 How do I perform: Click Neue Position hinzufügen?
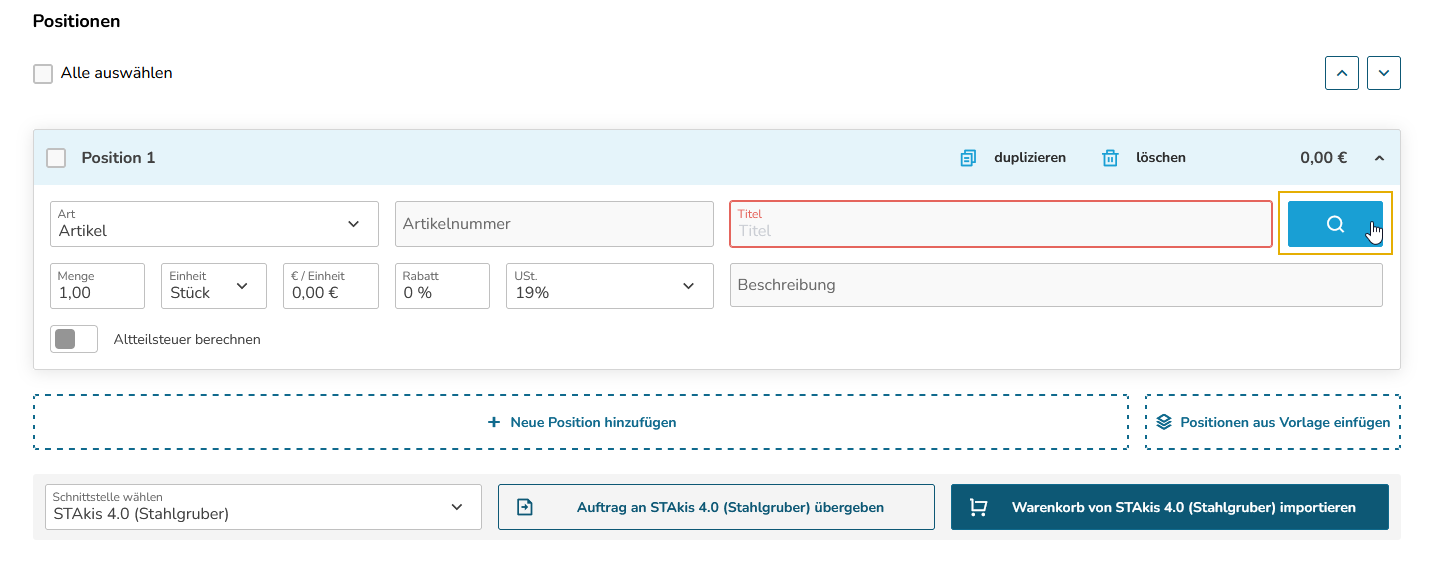point(581,422)
